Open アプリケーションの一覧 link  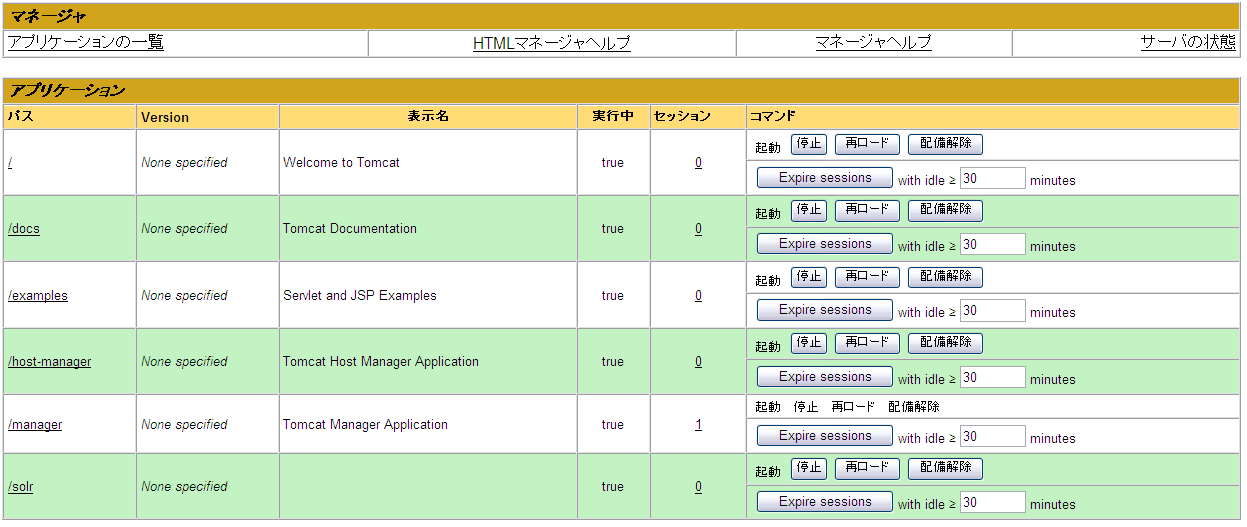point(85,42)
